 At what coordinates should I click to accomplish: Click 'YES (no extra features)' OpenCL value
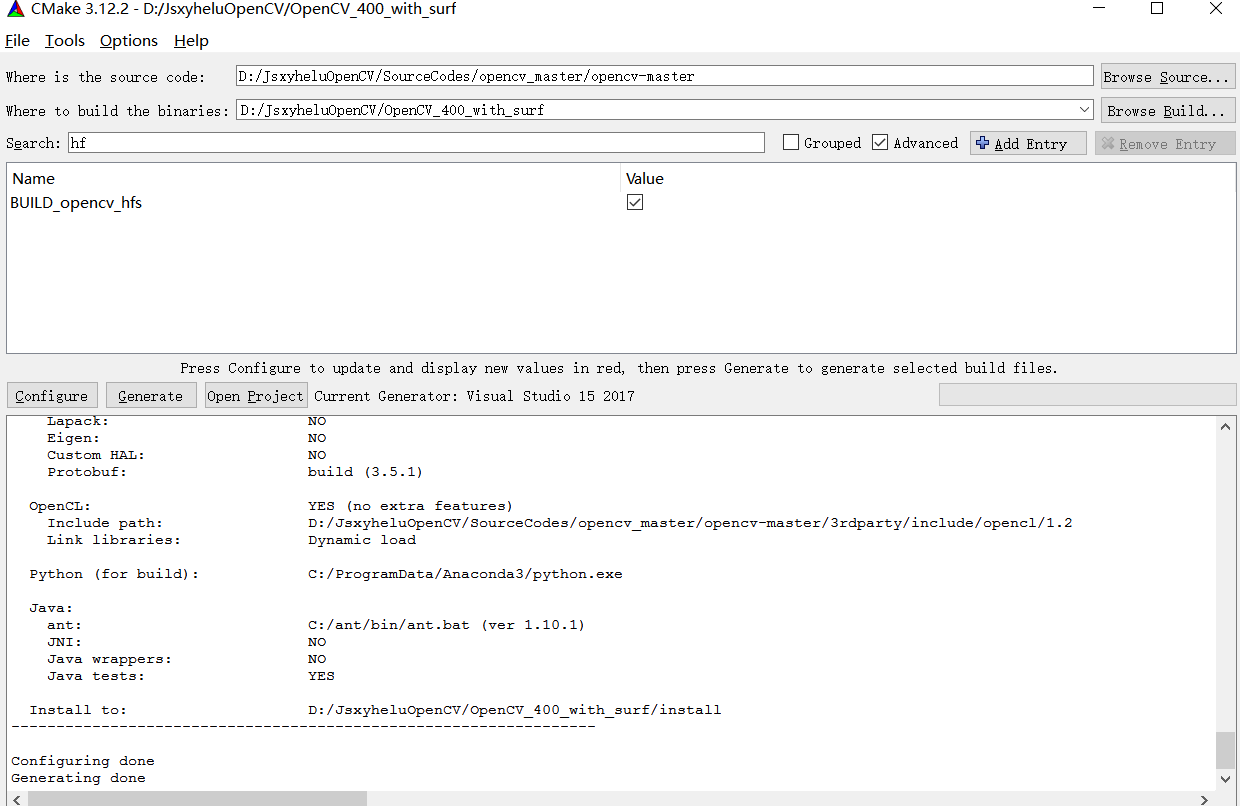(x=410, y=506)
